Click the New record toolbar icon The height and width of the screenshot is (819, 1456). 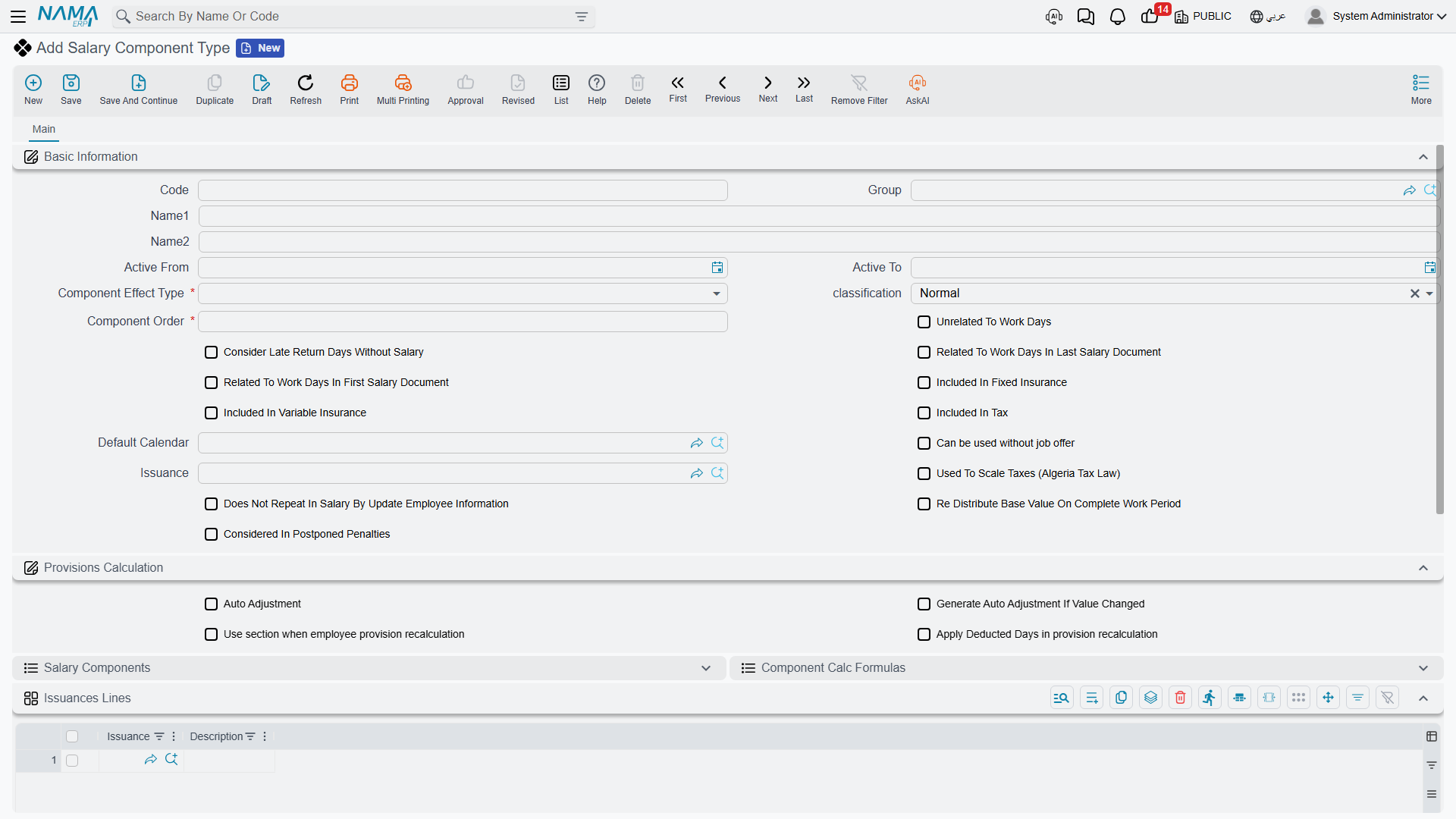pyautogui.click(x=33, y=89)
